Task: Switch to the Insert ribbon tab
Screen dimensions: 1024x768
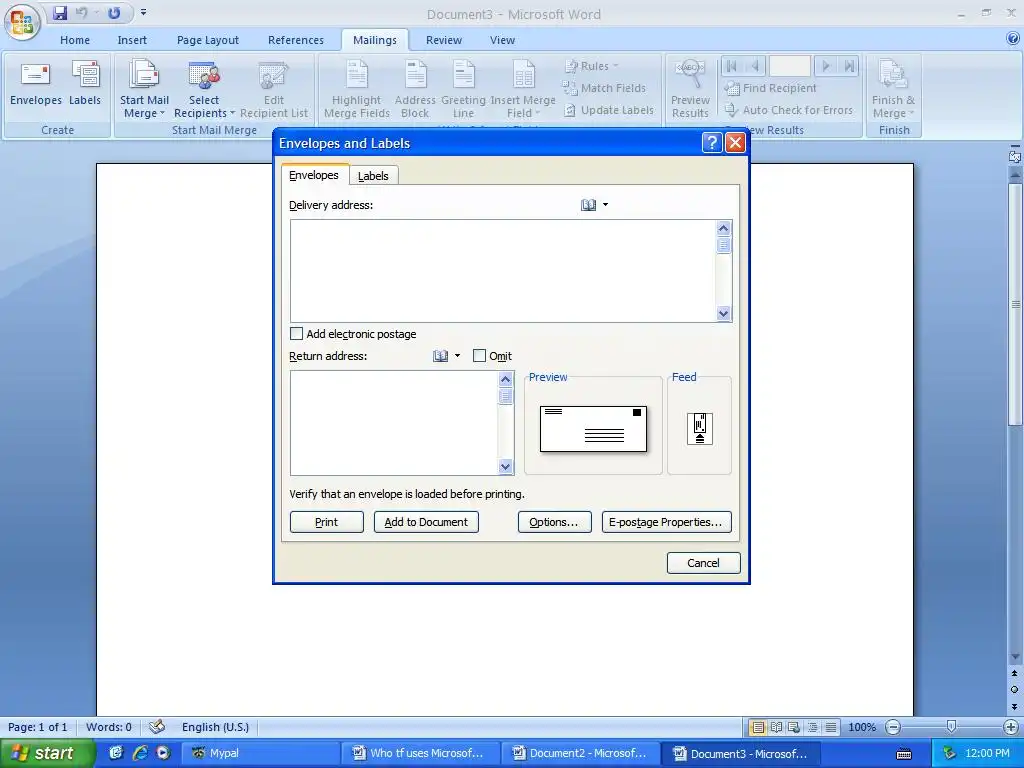Action: 132,40
